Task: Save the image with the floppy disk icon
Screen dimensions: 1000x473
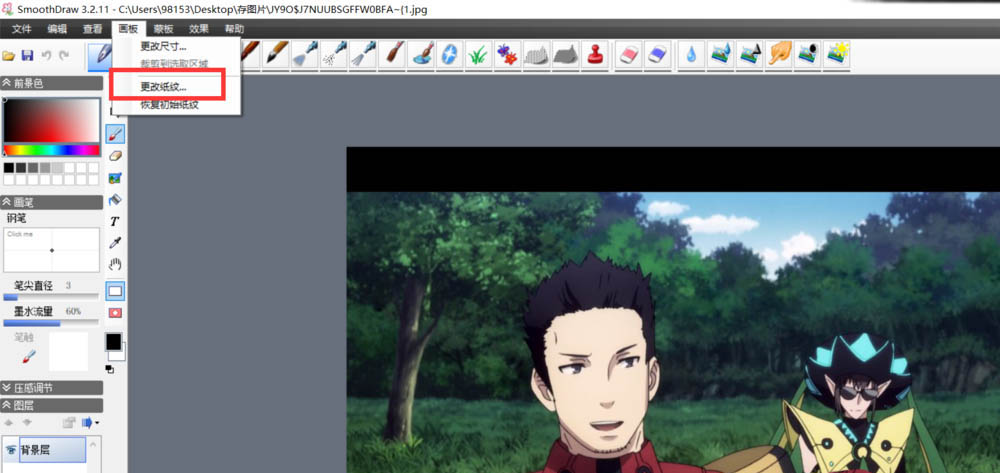Action: click(27, 55)
